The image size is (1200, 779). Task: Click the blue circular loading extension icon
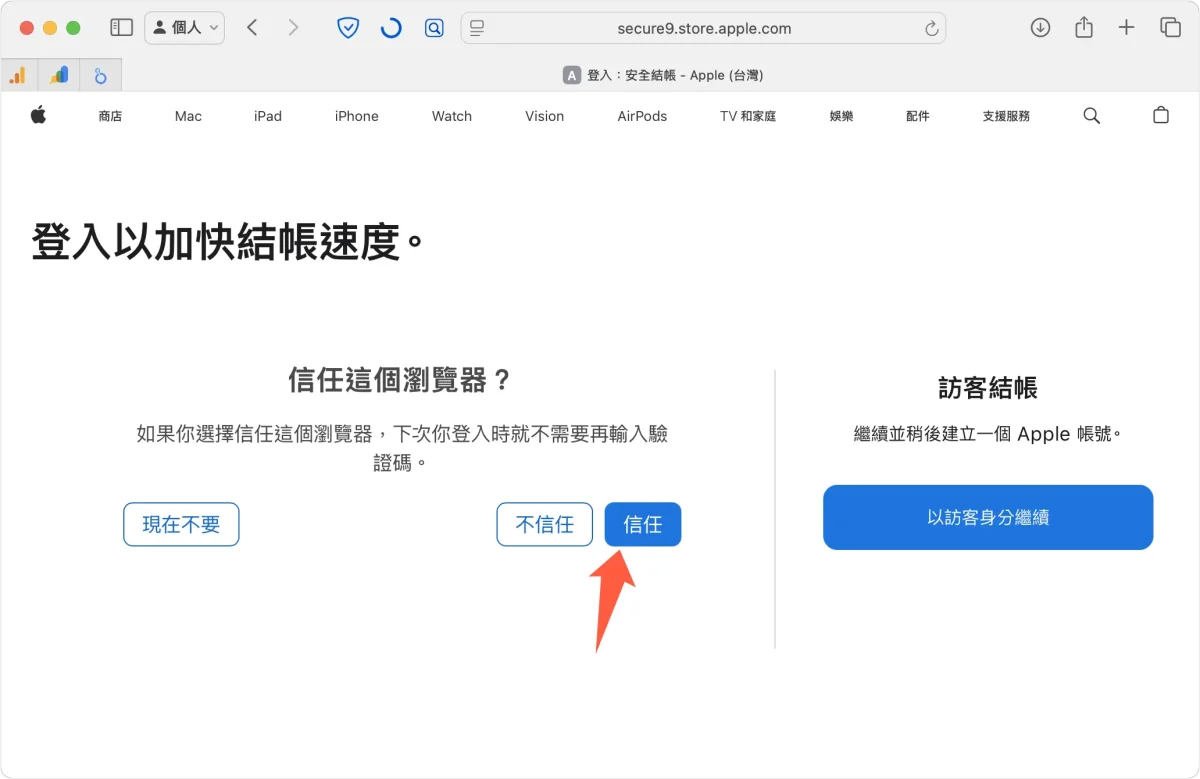[x=391, y=28]
